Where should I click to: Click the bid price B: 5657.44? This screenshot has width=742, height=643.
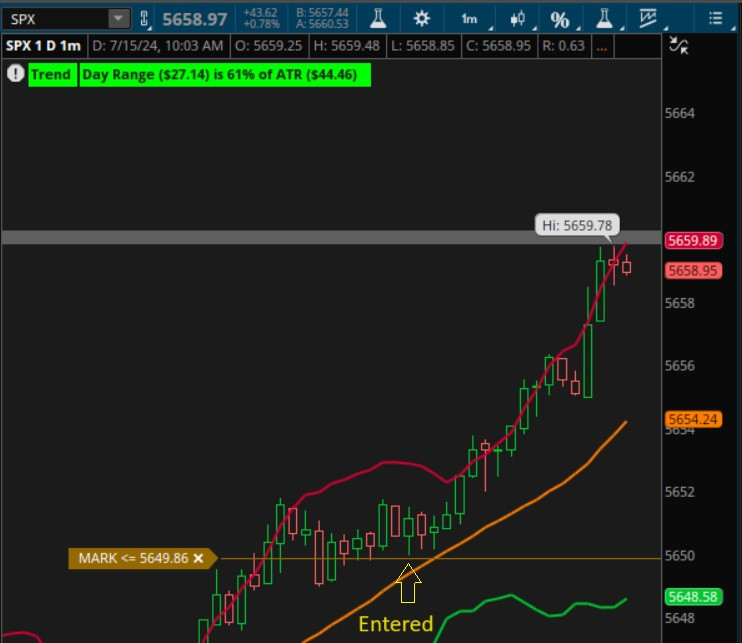322,13
